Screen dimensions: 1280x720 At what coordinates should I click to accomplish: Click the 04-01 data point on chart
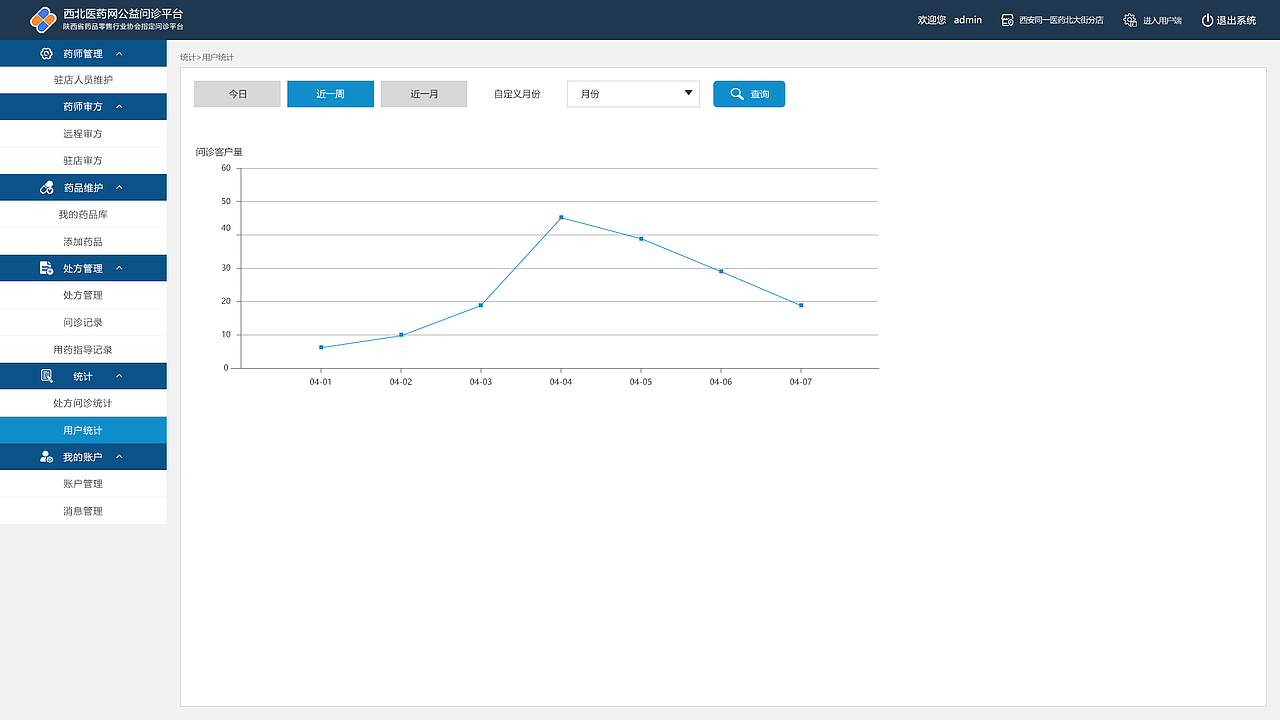(x=321, y=347)
